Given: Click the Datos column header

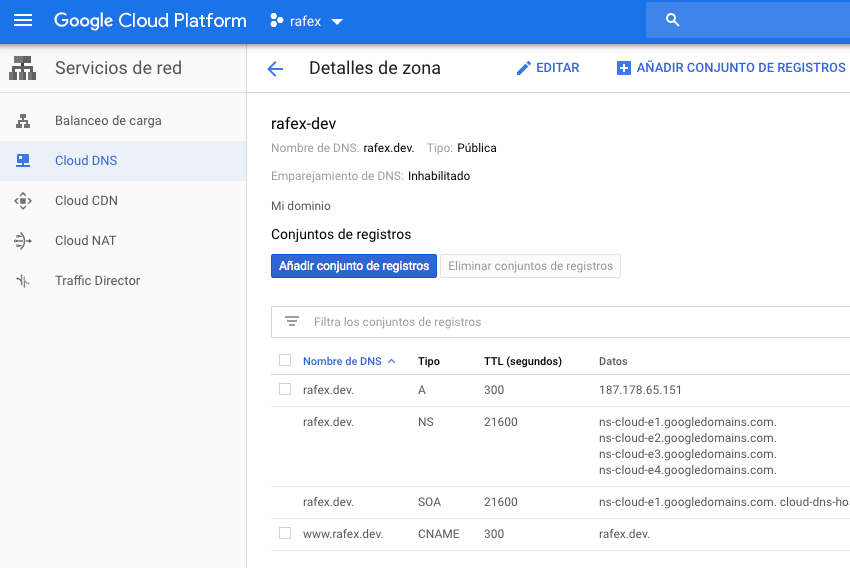Looking at the screenshot, I should click(613, 362).
